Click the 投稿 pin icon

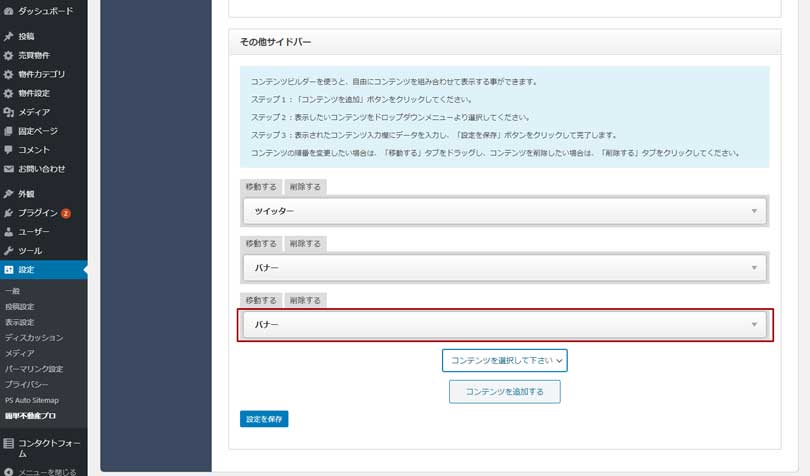pos(9,36)
